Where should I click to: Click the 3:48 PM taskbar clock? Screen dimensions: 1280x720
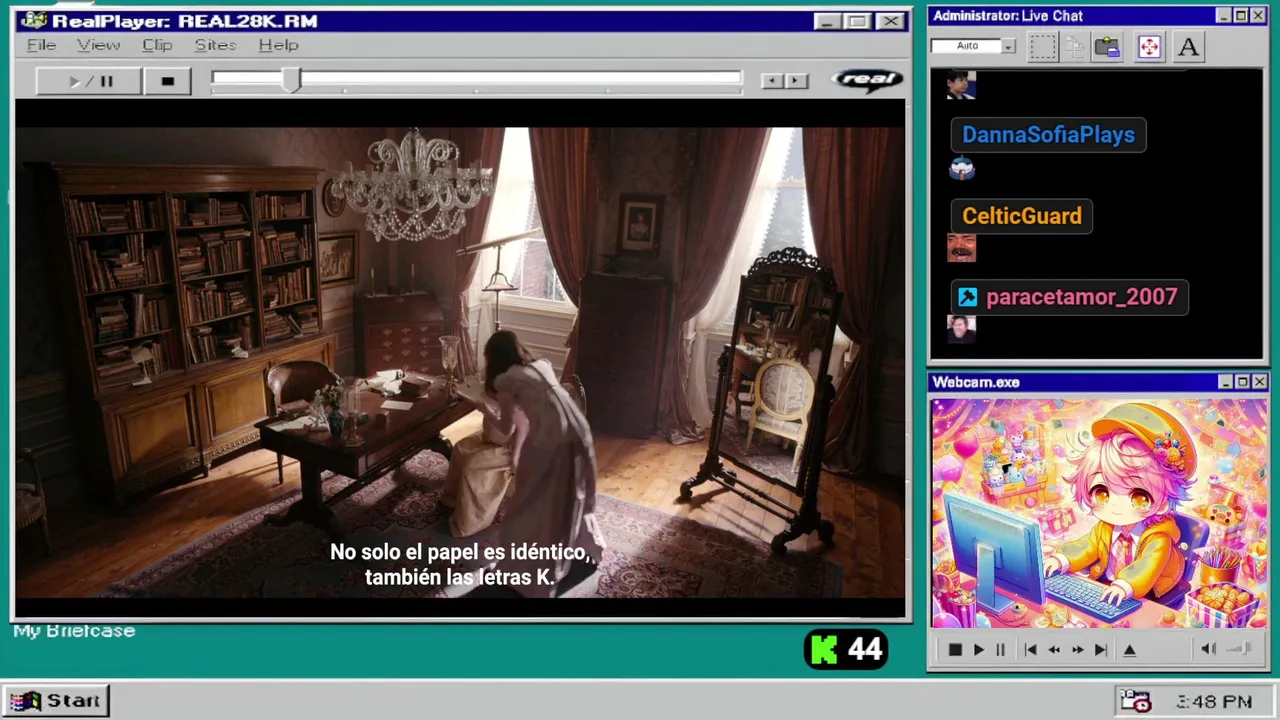(1213, 702)
